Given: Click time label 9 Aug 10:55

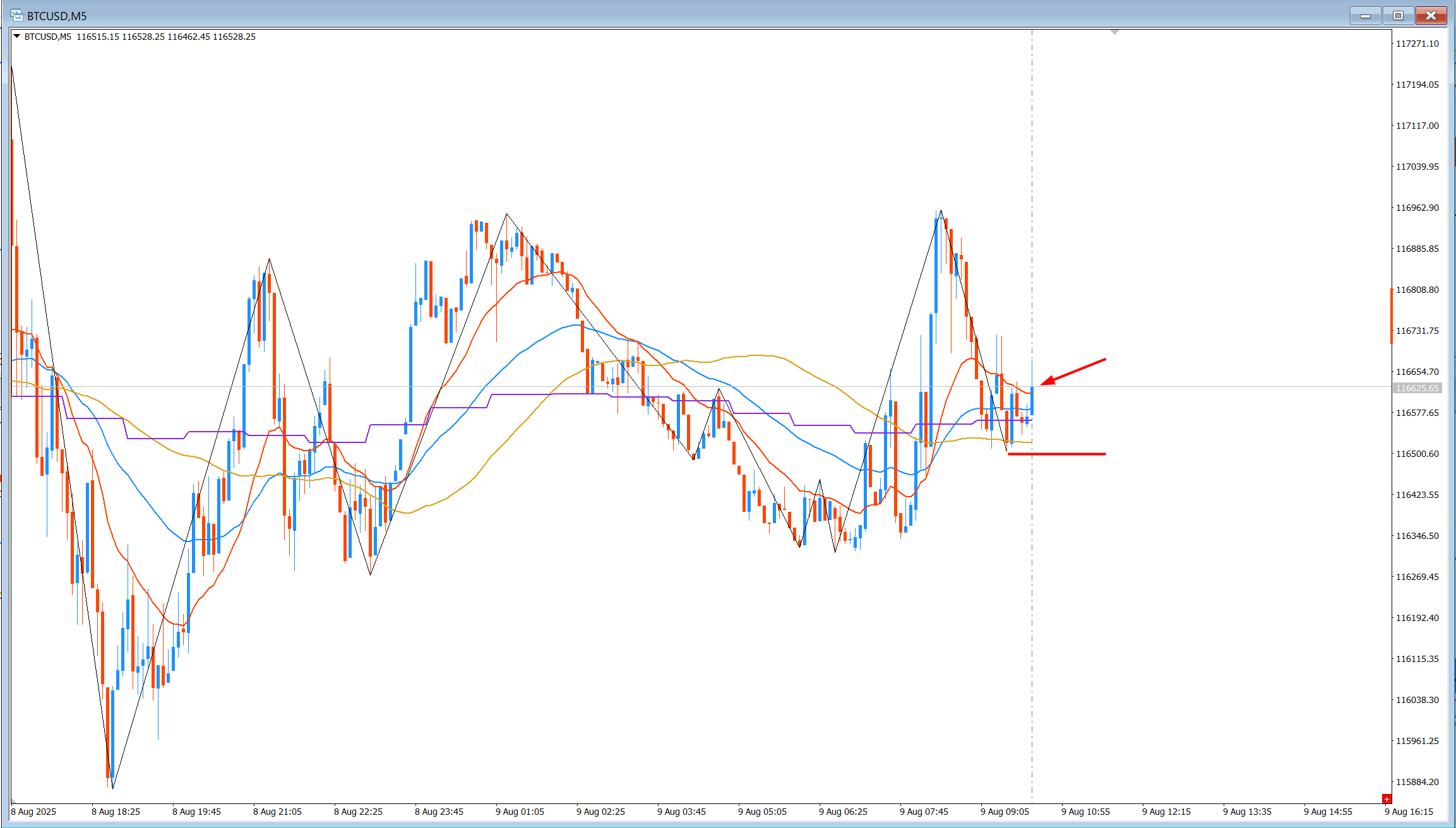Looking at the screenshot, I should [x=1085, y=812].
